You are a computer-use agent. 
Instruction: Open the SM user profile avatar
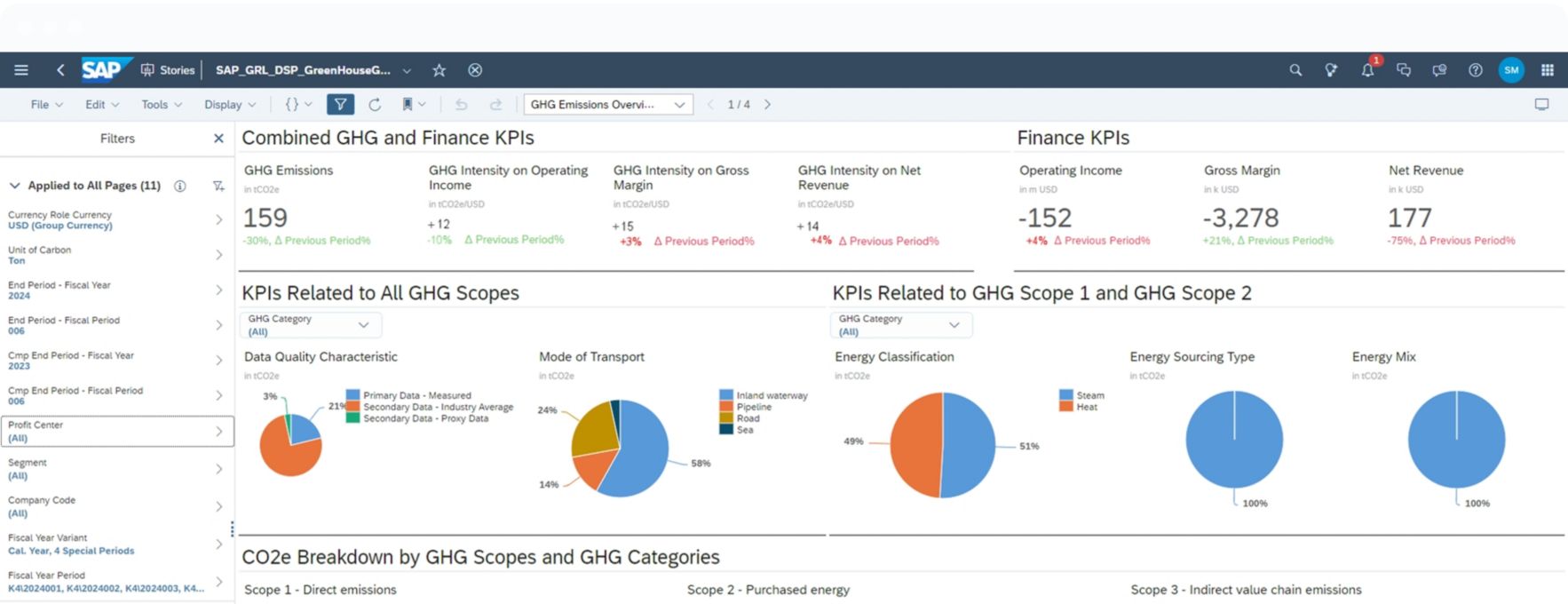[1510, 70]
